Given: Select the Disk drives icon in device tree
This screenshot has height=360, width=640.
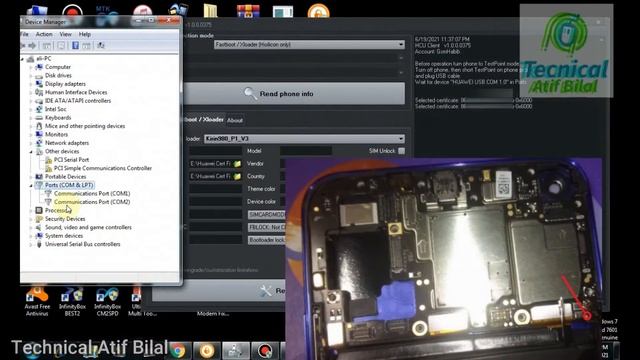Looking at the screenshot, I should 39,76.
